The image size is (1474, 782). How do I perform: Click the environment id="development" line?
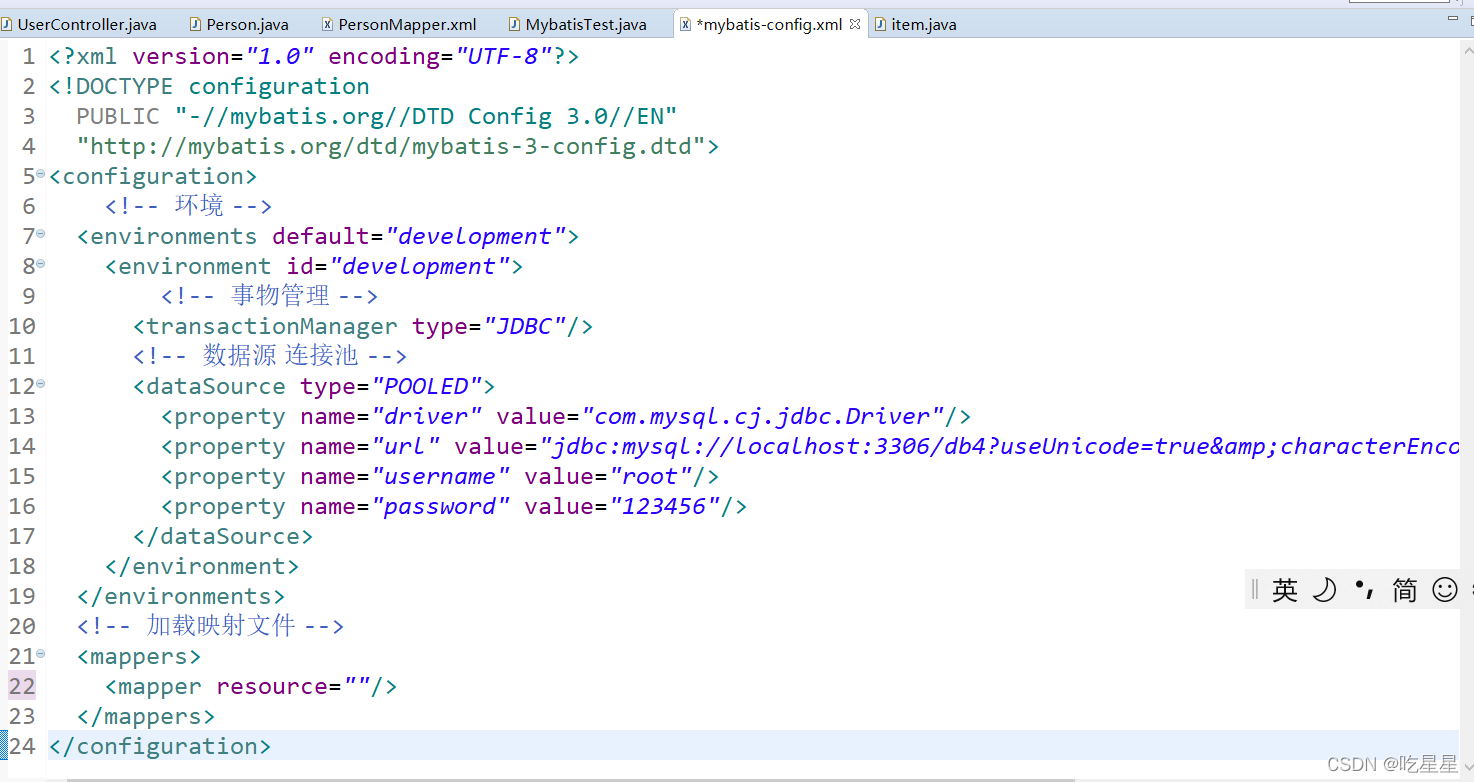[x=314, y=266]
